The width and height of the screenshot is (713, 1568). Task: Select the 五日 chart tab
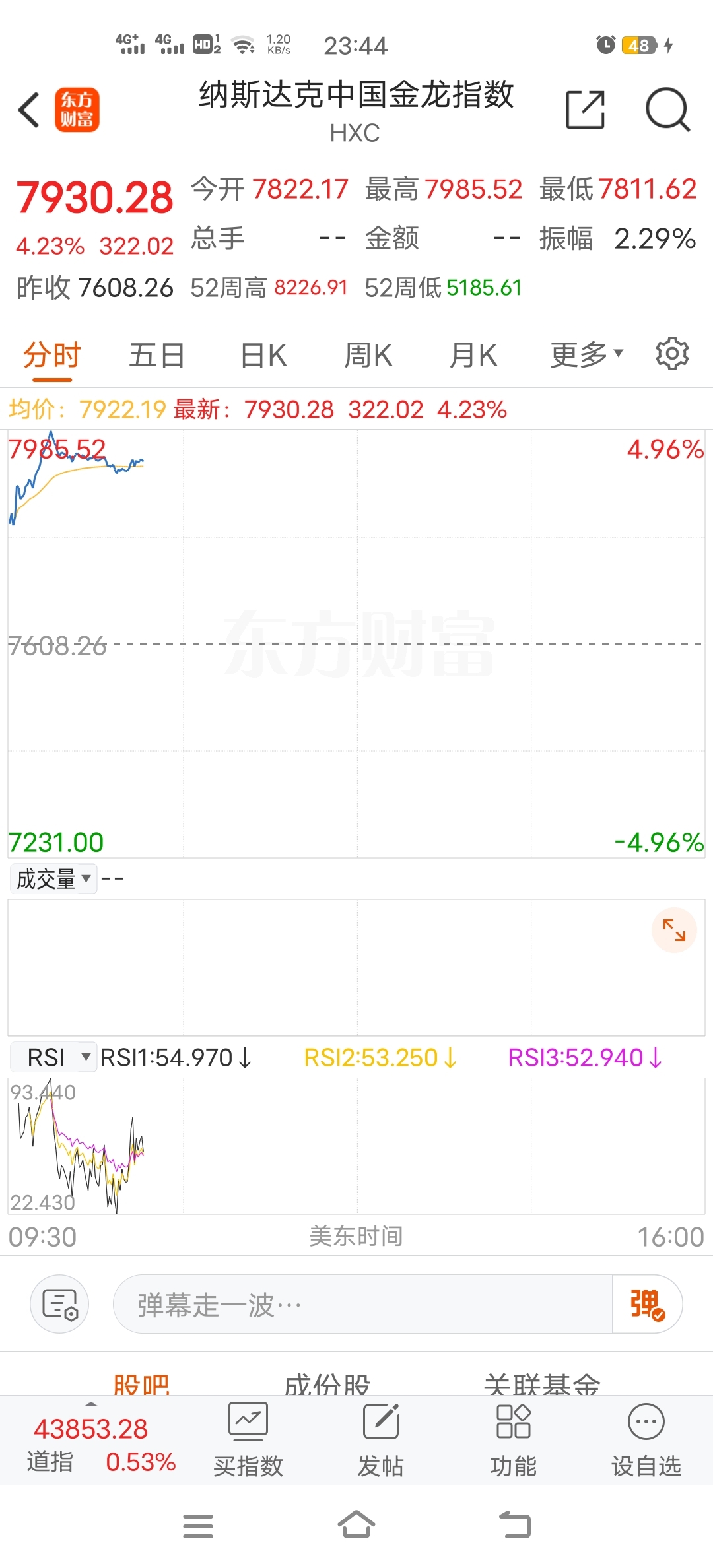point(157,355)
